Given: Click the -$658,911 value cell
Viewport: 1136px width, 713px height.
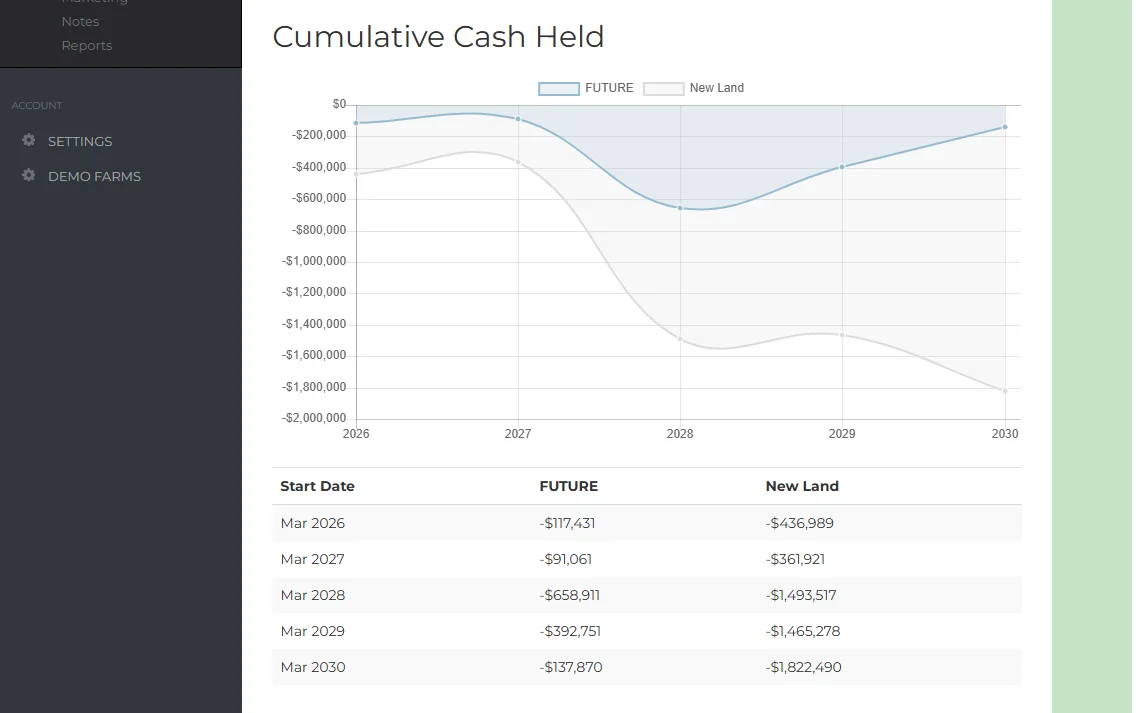Looking at the screenshot, I should point(571,595).
